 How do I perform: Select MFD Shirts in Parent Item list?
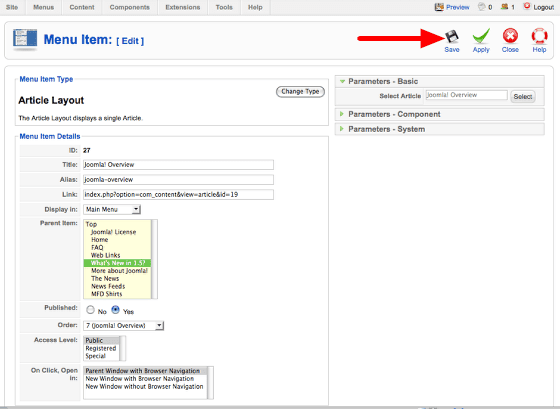pyautogui.click(x=117, y=294)
